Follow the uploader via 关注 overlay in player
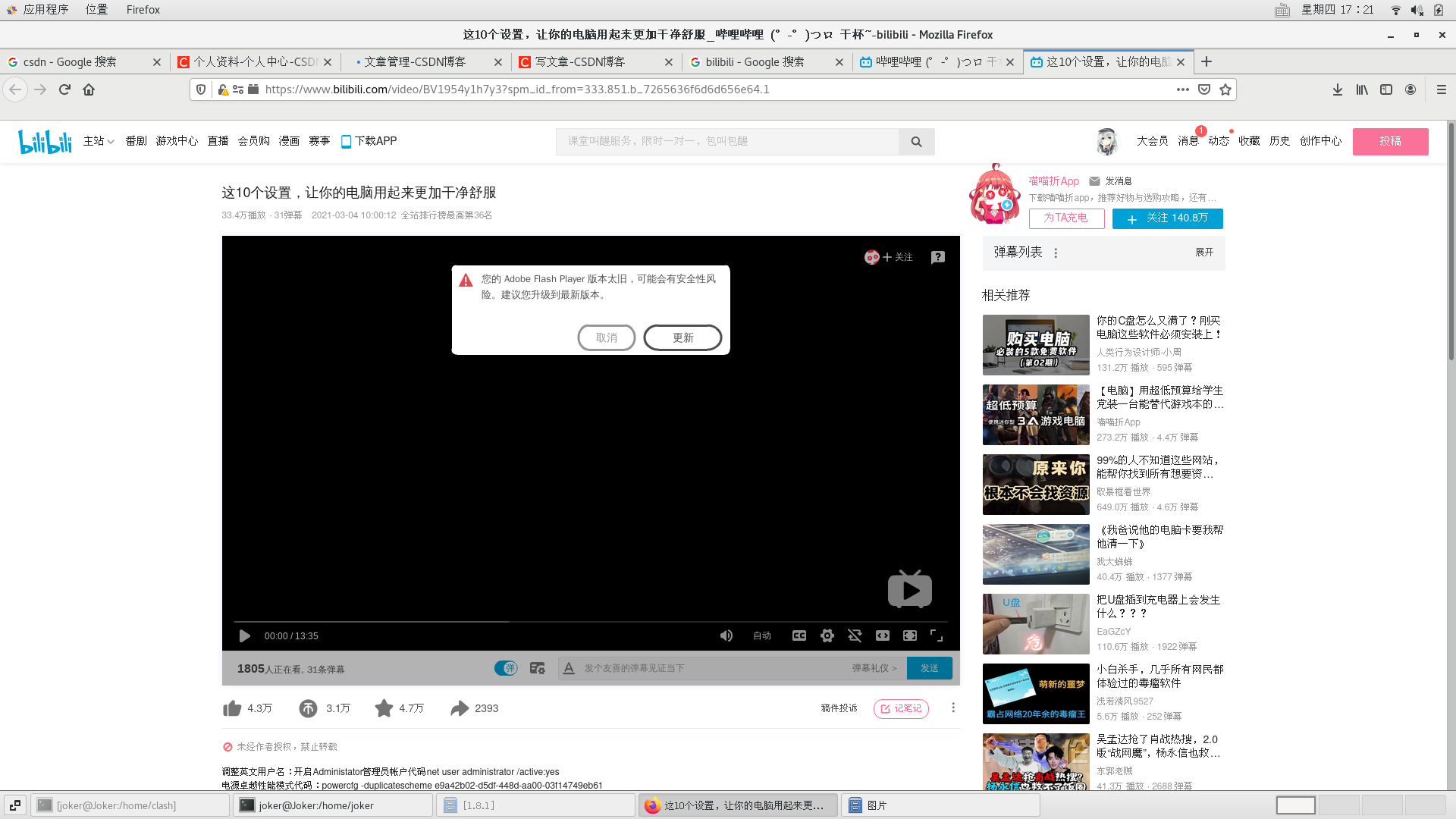This screenshot has width=1456, height=819. click(889, 257)
